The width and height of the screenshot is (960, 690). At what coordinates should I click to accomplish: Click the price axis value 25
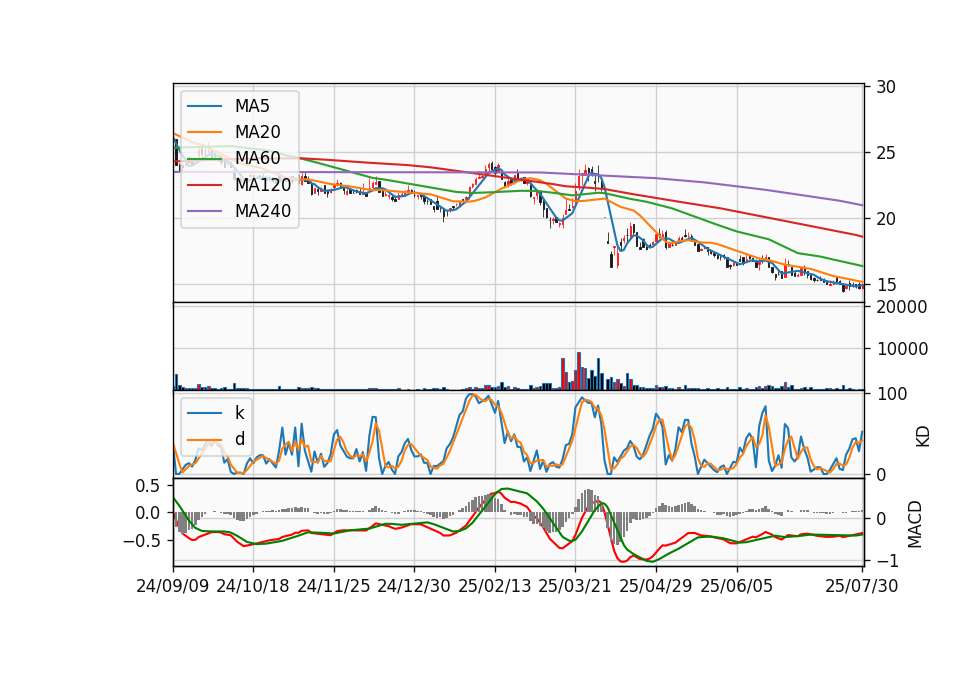coord(886,152)
